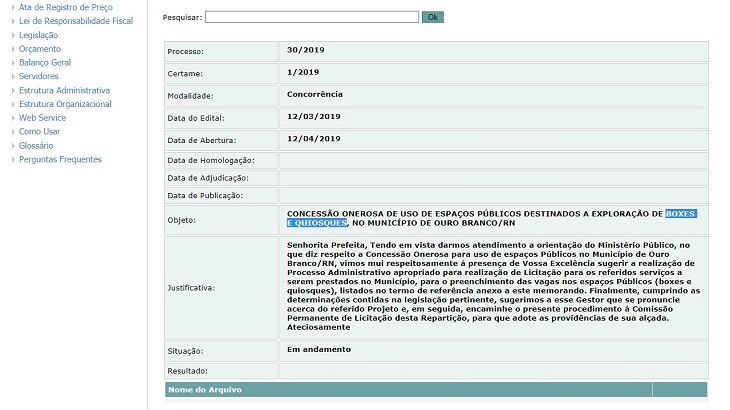Click the Pesquisar: label
This screenshot has width=730, height=410.
pos(182,17)
